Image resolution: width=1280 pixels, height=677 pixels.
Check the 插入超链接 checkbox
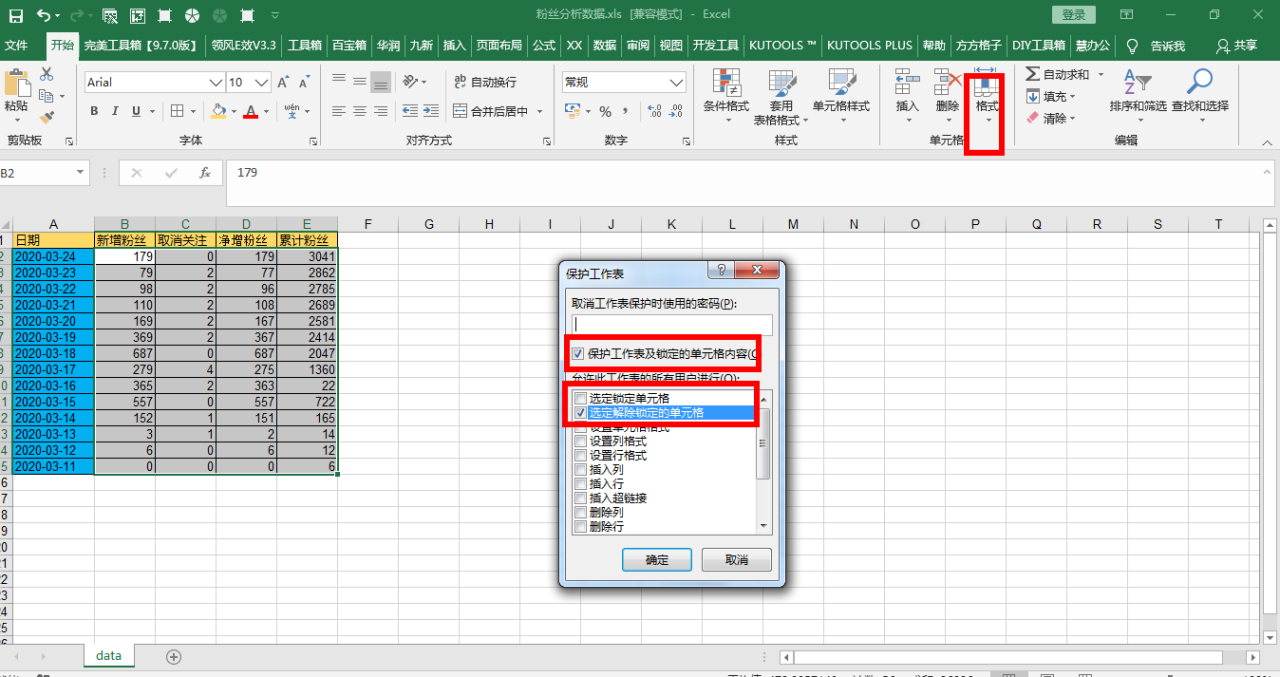(x=581, y=498)
